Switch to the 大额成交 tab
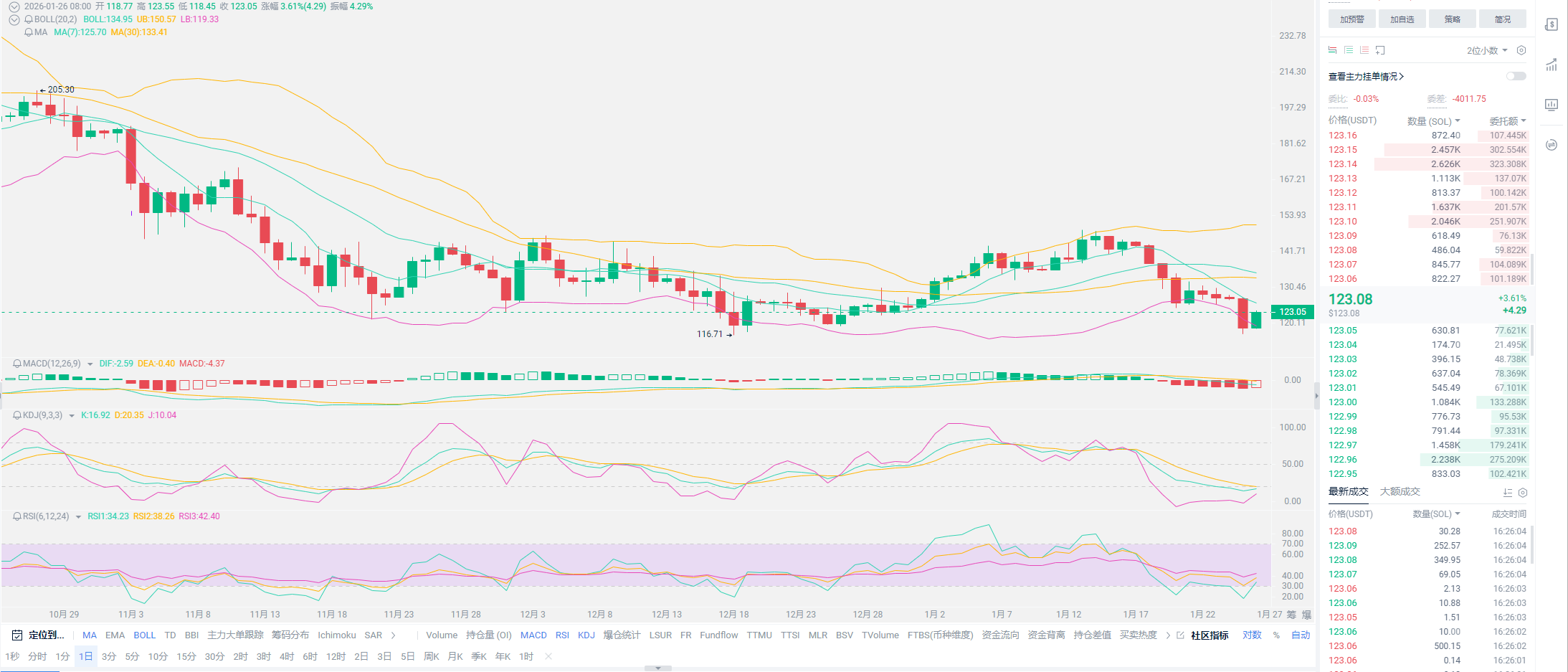 click(1400, 491)
